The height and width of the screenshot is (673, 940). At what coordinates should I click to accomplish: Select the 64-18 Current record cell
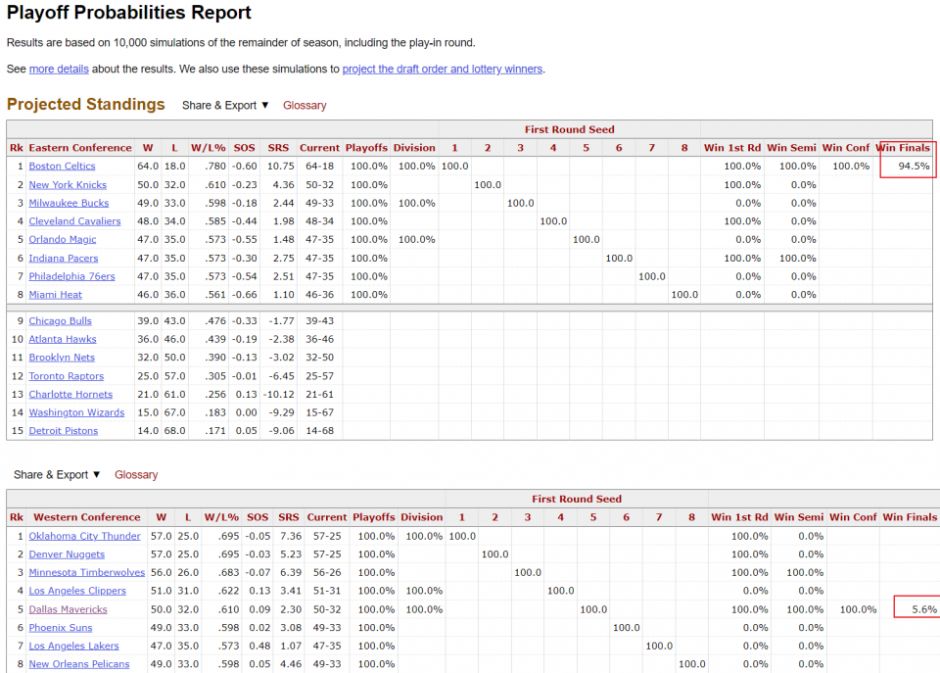[x=320, y=167]
